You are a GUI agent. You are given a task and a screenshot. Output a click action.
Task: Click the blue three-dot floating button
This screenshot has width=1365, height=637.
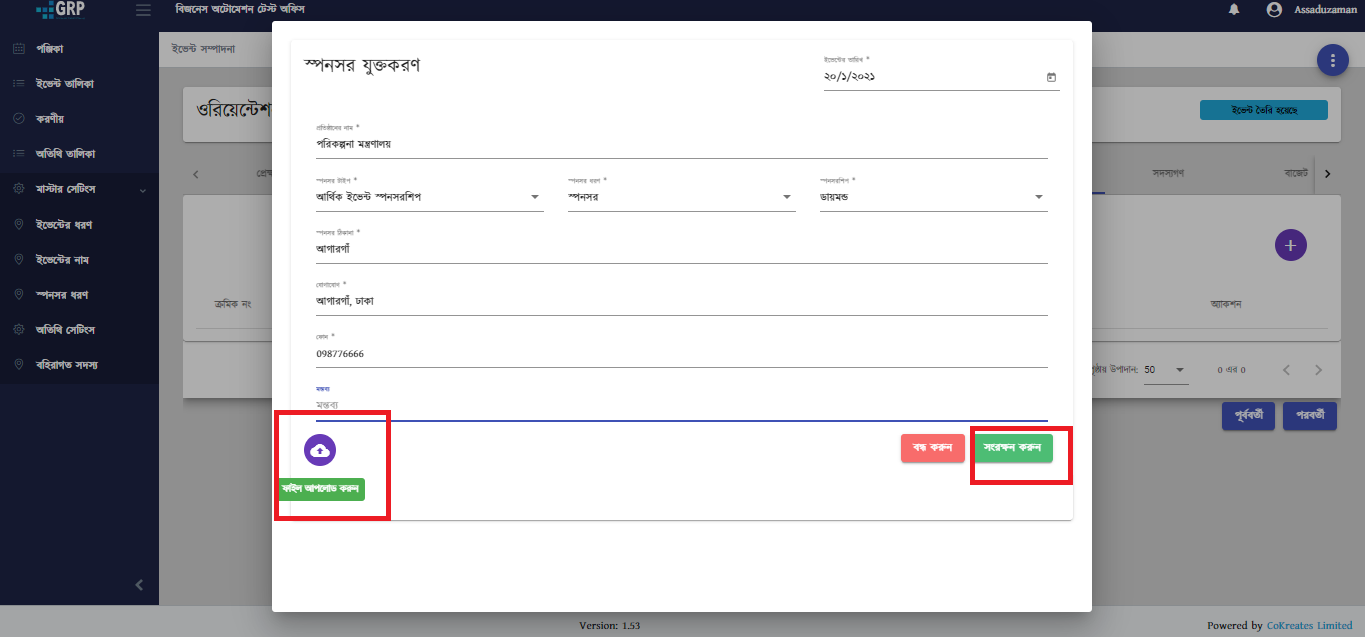tap(1332, 60)
